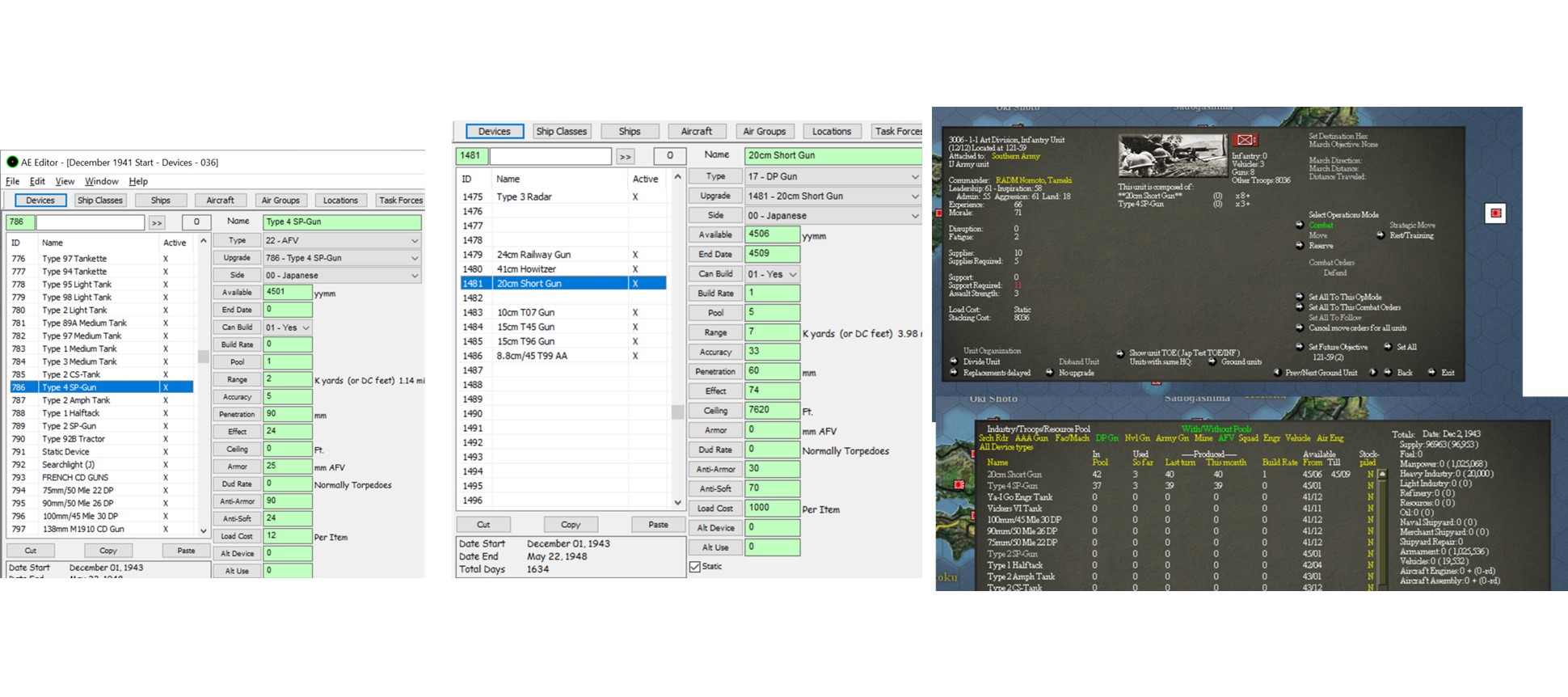Click the arrow icon beside Back
Screen dimensions: 1568x697
[x=1388, y=372]
